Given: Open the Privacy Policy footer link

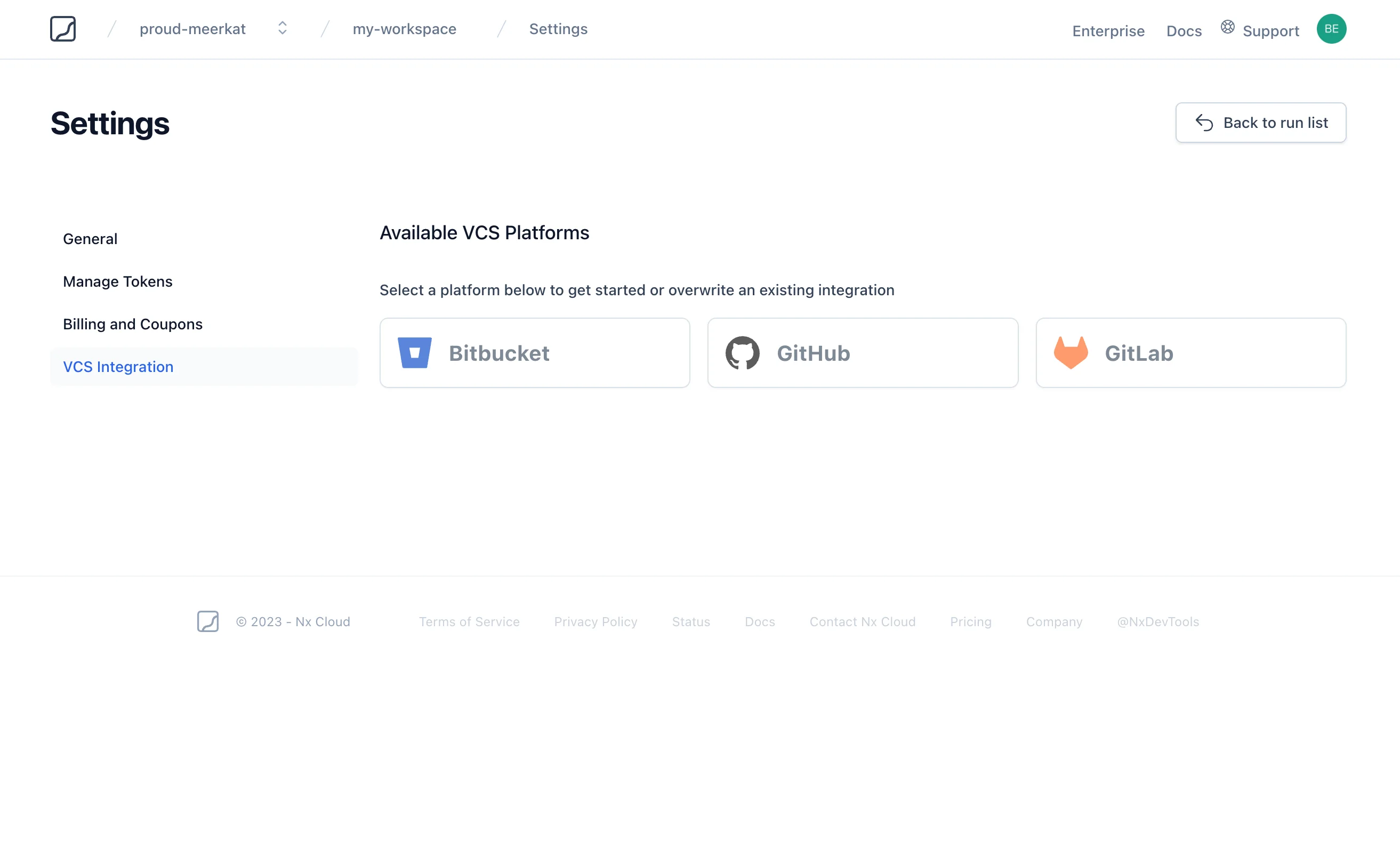Looking at the screenshot, I should point(596,621).
